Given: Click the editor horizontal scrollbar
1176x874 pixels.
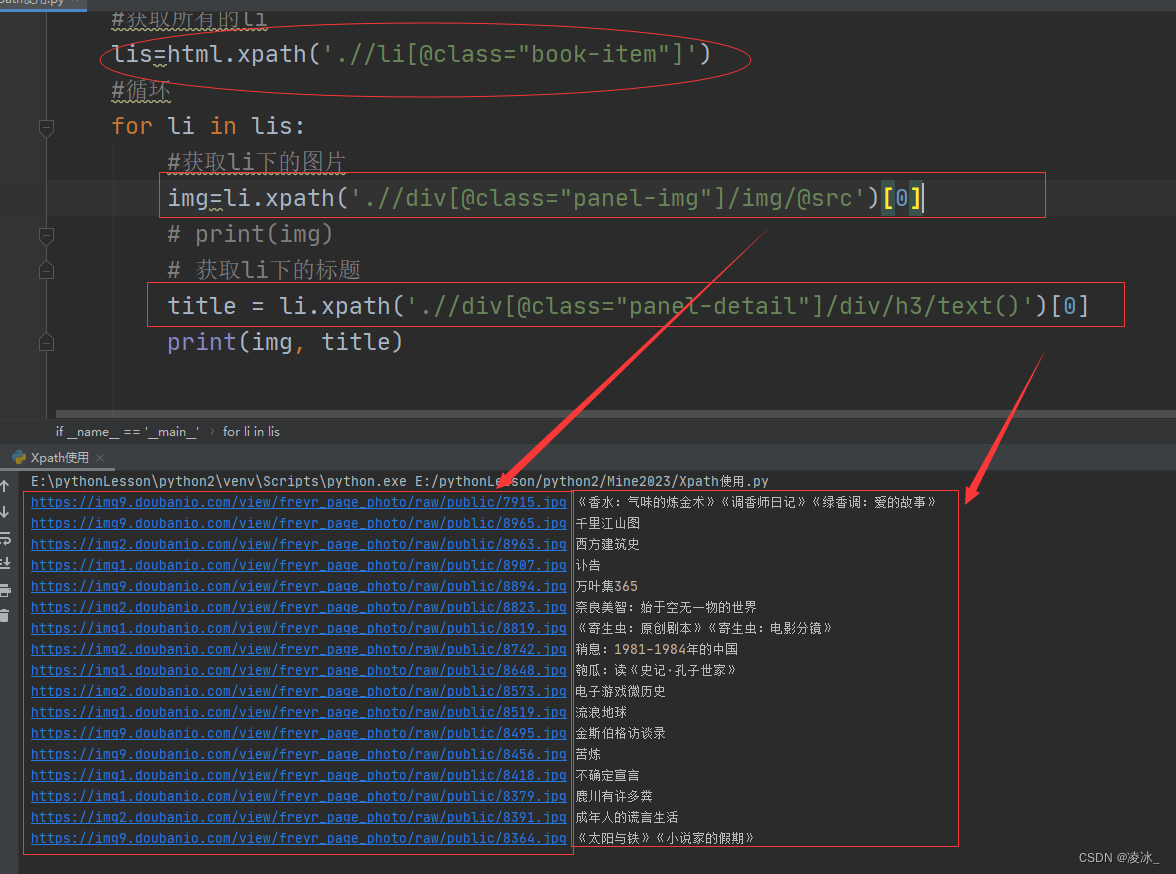Looking at the screenshot, I should [x=615, y=413].
